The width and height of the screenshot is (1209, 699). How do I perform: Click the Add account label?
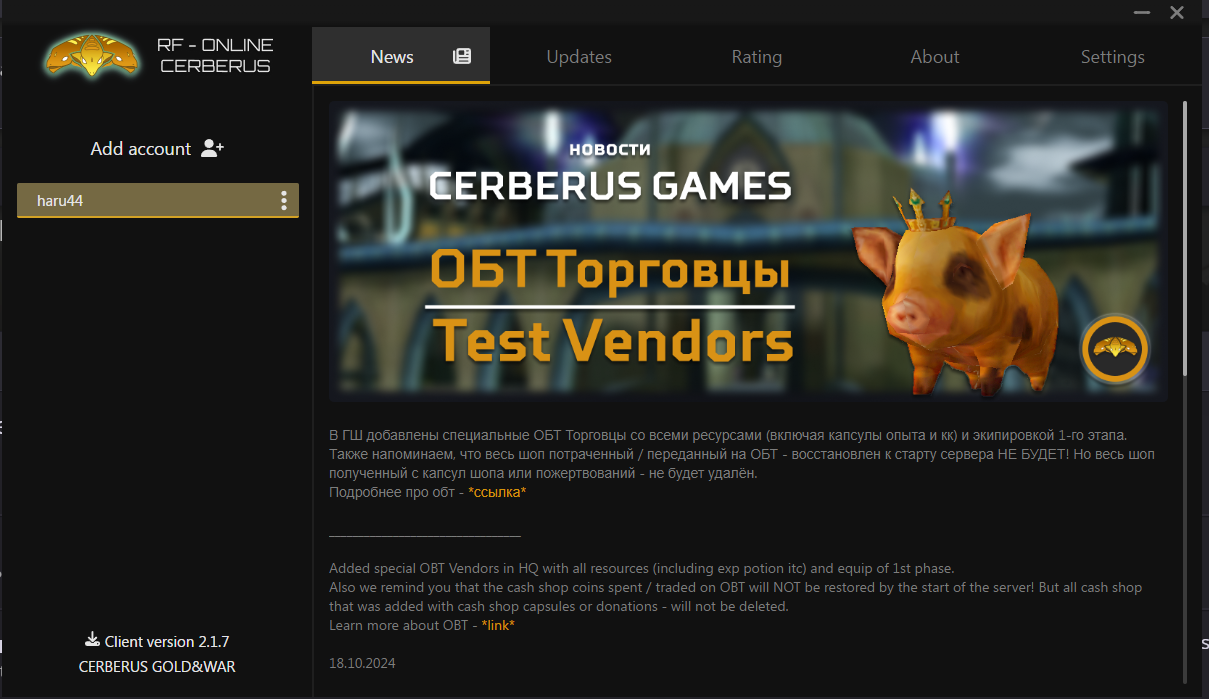tap(141, 149)
